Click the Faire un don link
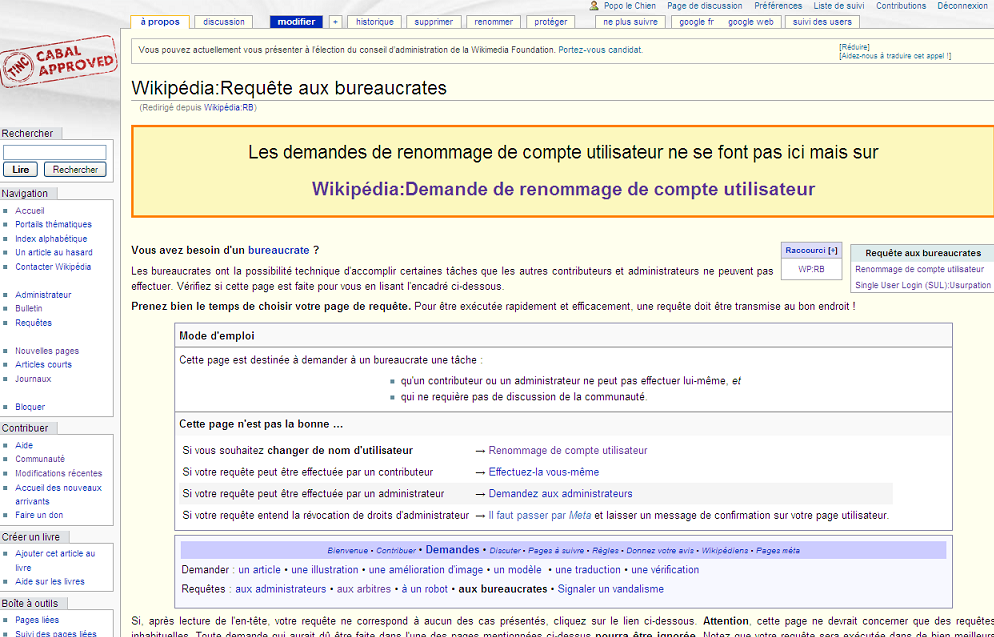 click(x=39, y=515)
